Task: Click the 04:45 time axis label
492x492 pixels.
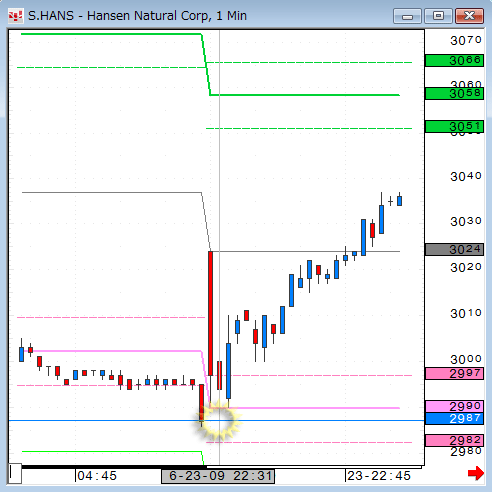Action: click(97, 476)
